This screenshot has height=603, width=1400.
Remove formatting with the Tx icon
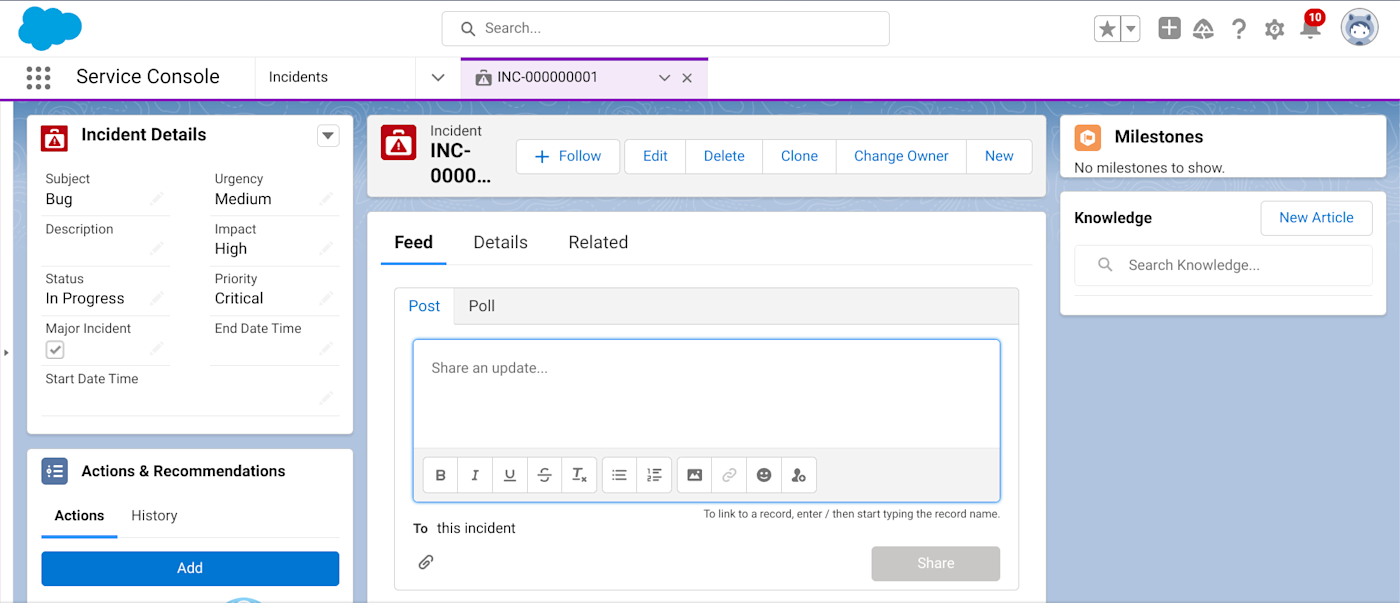(x=579, y=475)
